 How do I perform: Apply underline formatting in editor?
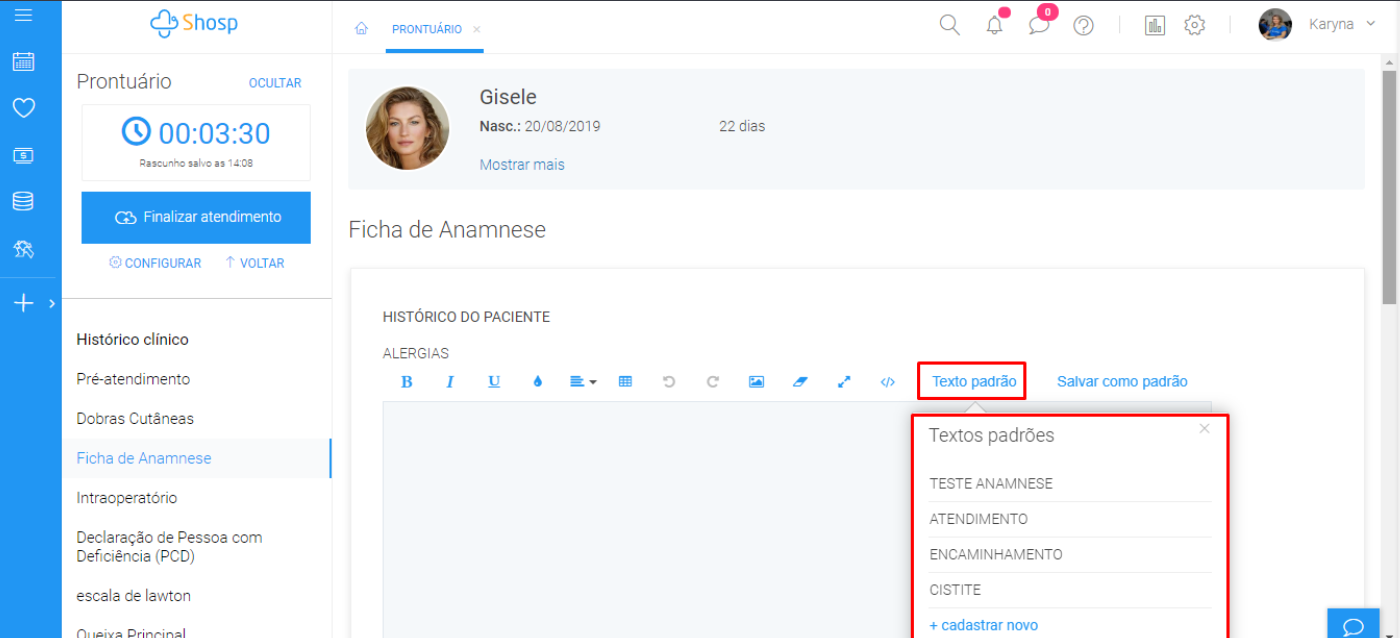pos(494,382)
